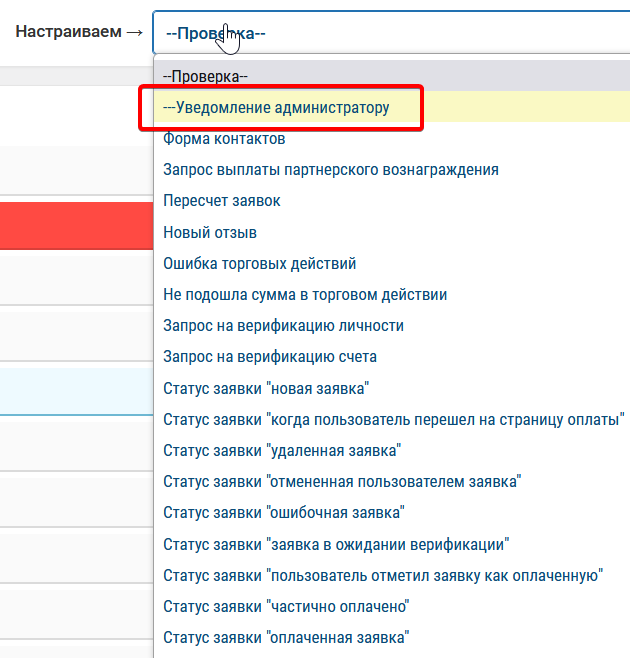630x658 pixels.
Task: Select «Пересчет заявок» list item
Action: (222, 201)
